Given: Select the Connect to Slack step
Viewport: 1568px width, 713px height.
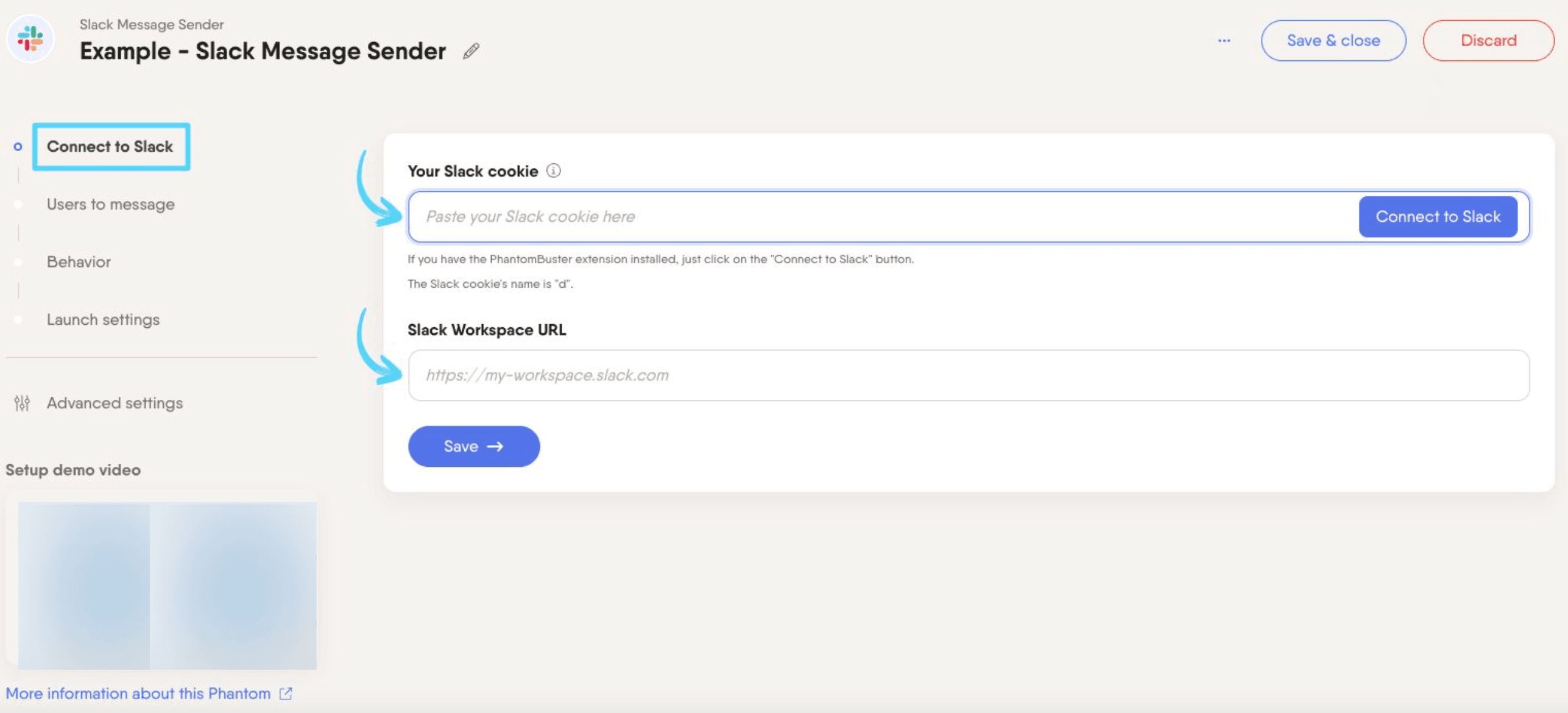Looking at the screenshot, I should pos(110,146).
